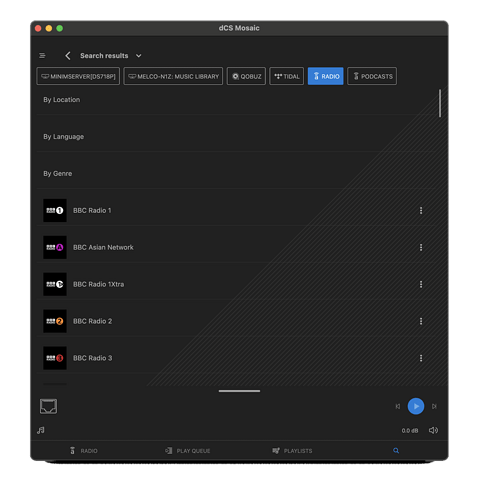Select the highlighted RADIO filter tab
The height and width of the screenshot is (500, 478).
pos(326,76)
